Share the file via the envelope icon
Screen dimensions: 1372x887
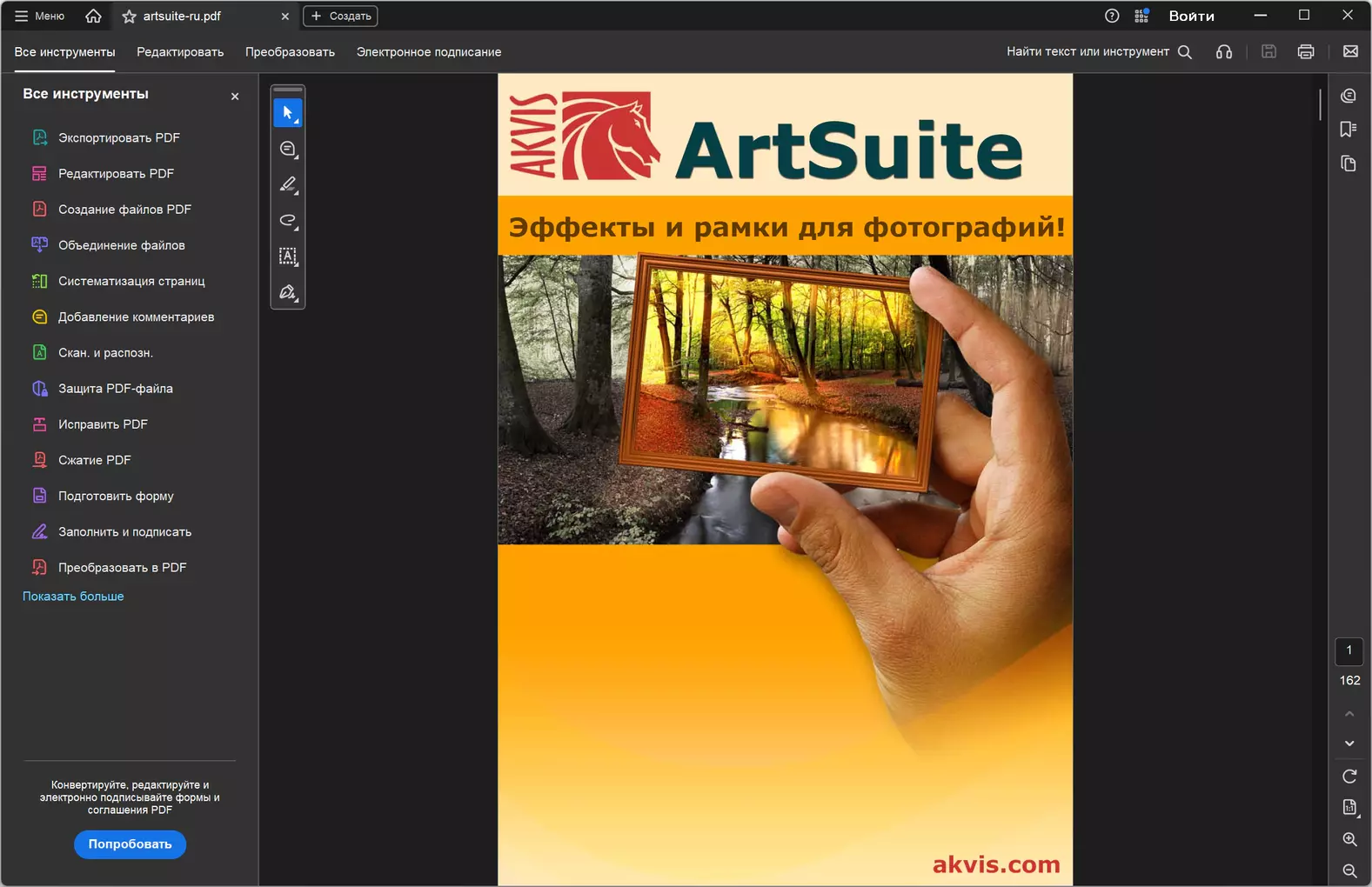[1350, 52]
